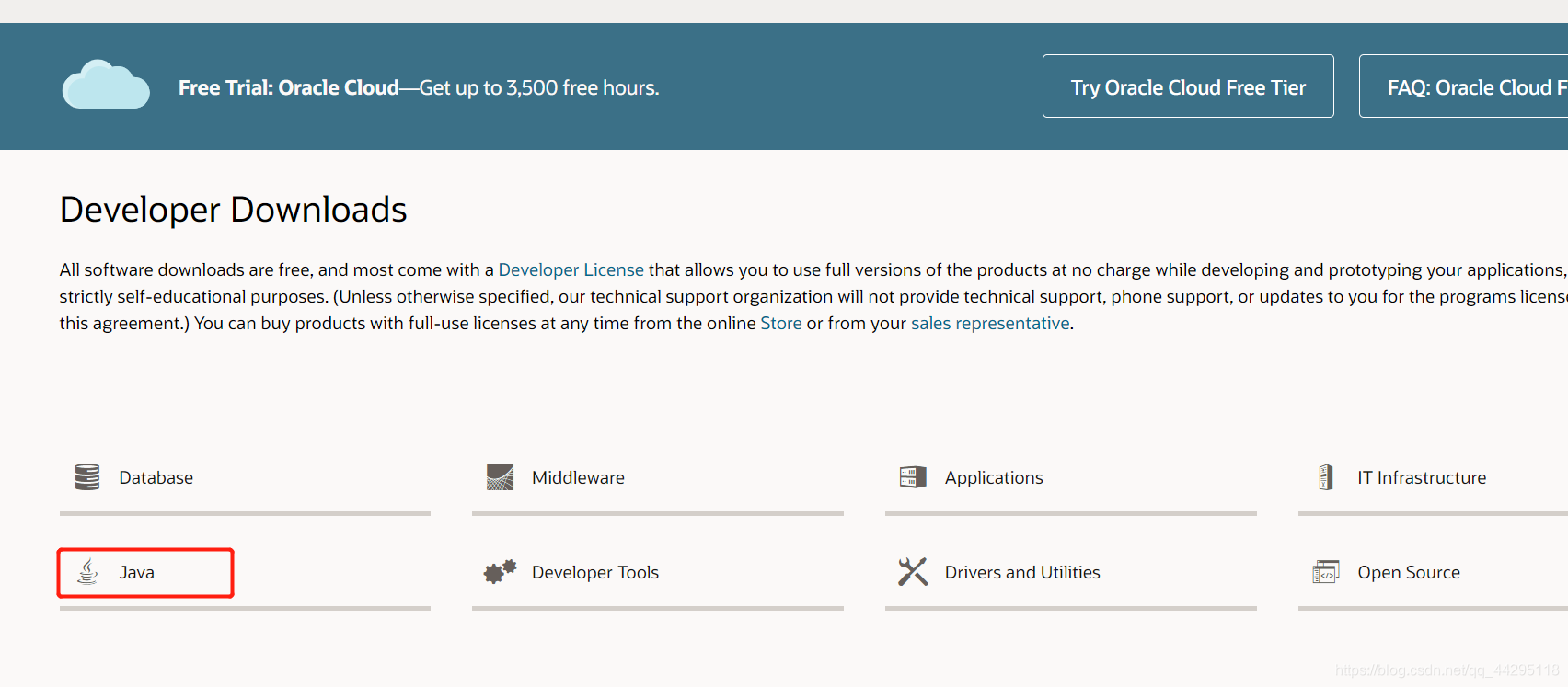Open the Java downloads link

pyautogui.click(x=137, y=572)
